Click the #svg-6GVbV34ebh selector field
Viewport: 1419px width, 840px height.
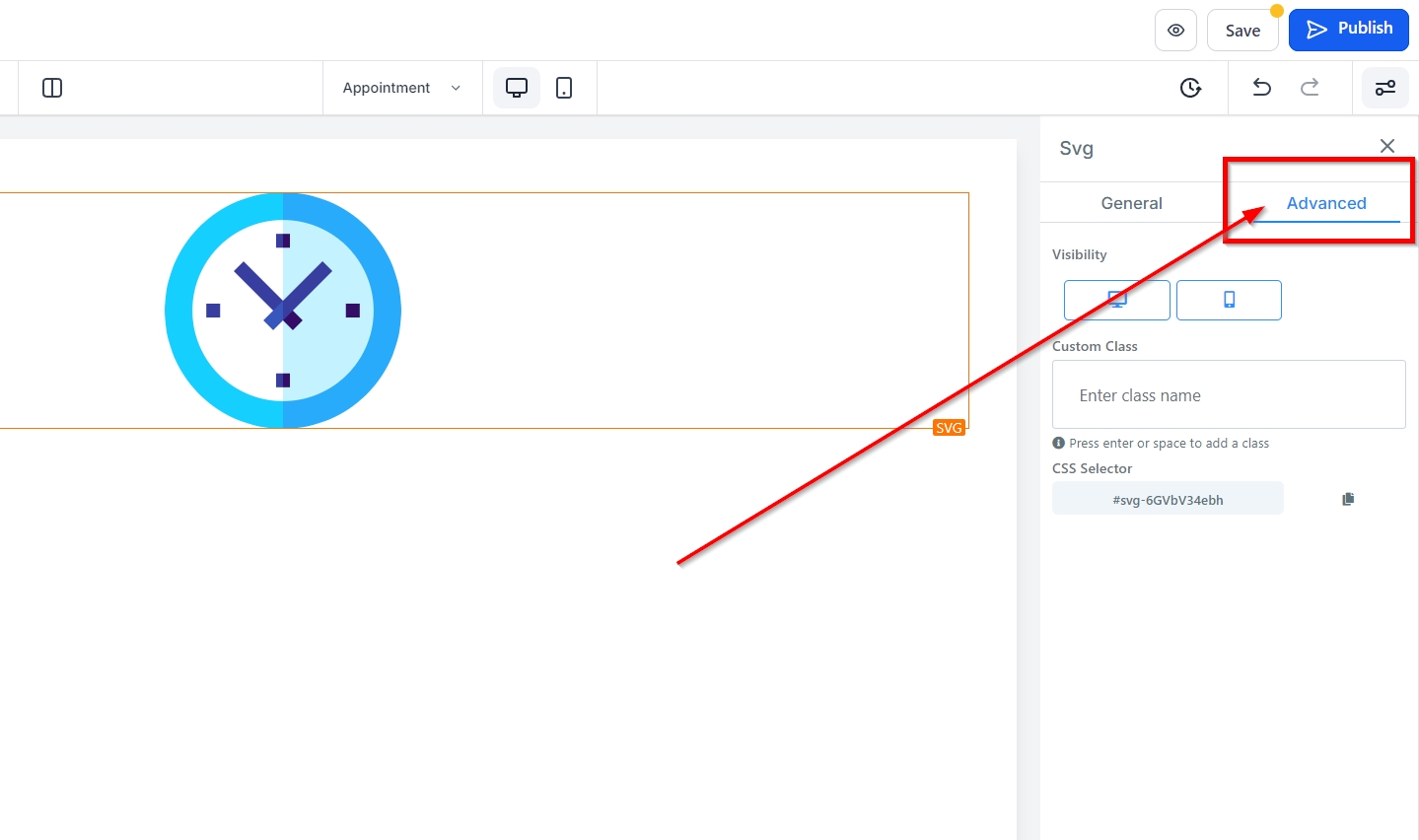click(x=1168, y=499)
